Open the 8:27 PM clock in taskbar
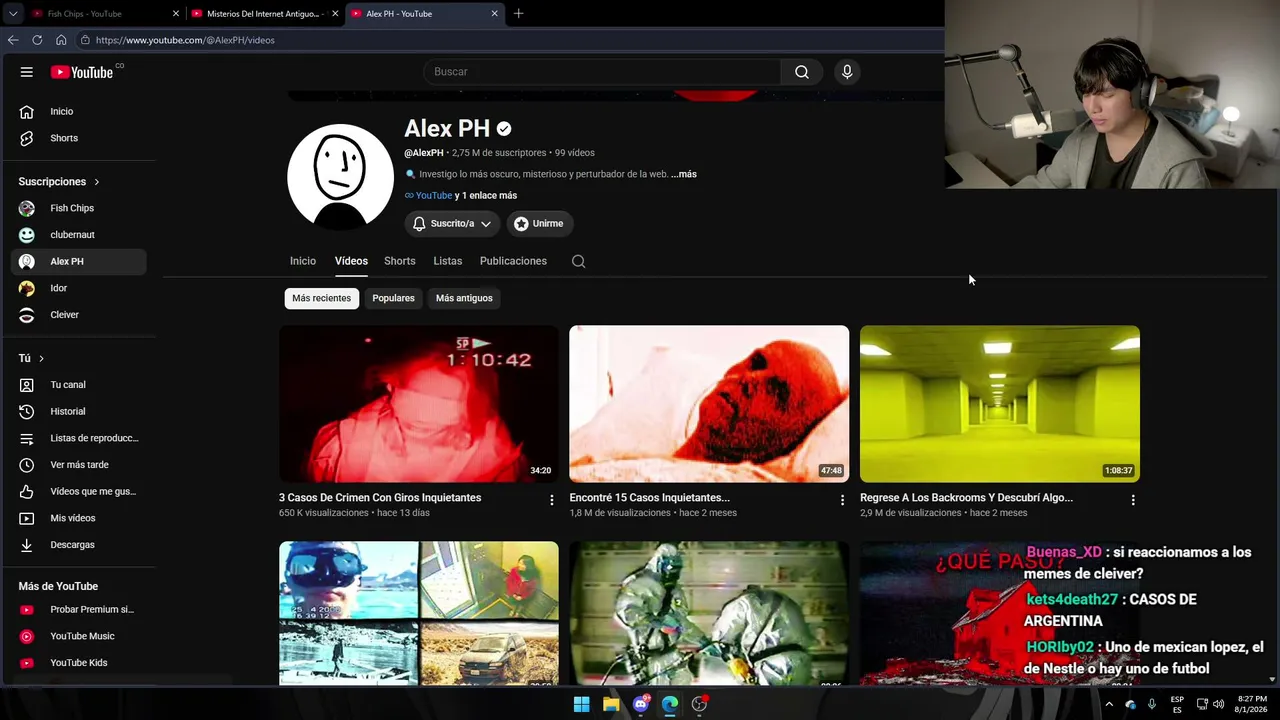The height and width of the screenshot is (720, 1280). click(x=1252, y=704)
